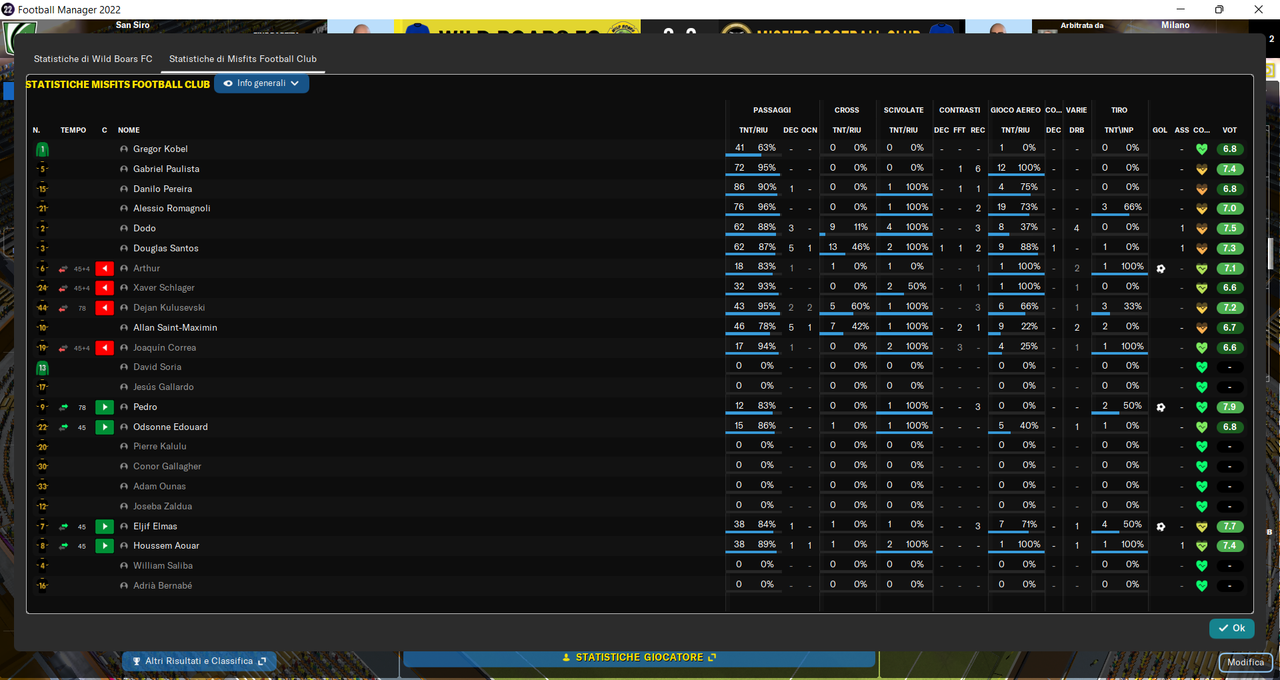Screen dimensions: 1280x680
Task: Click the red substituted-off arrow for Joaquín Correa
Action: click(x=104, y=348)
